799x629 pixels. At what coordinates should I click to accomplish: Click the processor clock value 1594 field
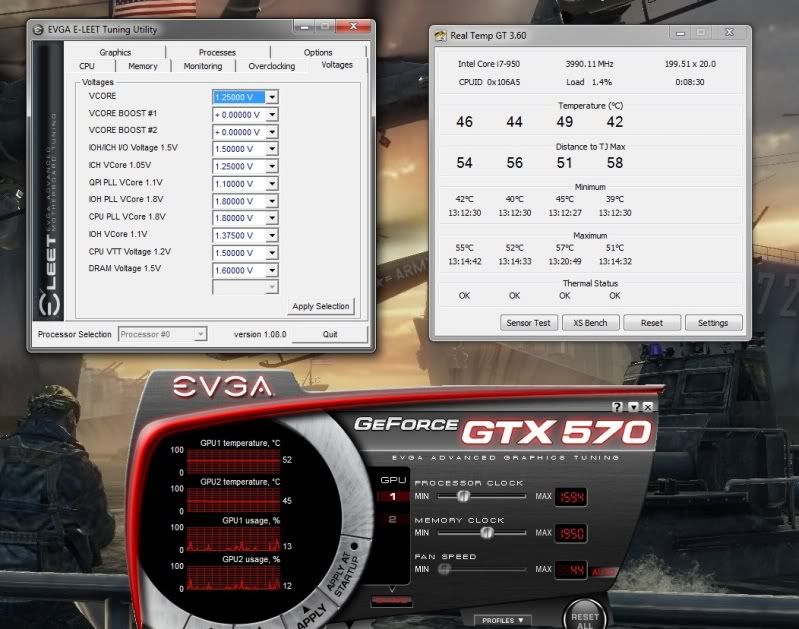pyautogui.click(x=571, y=496)
